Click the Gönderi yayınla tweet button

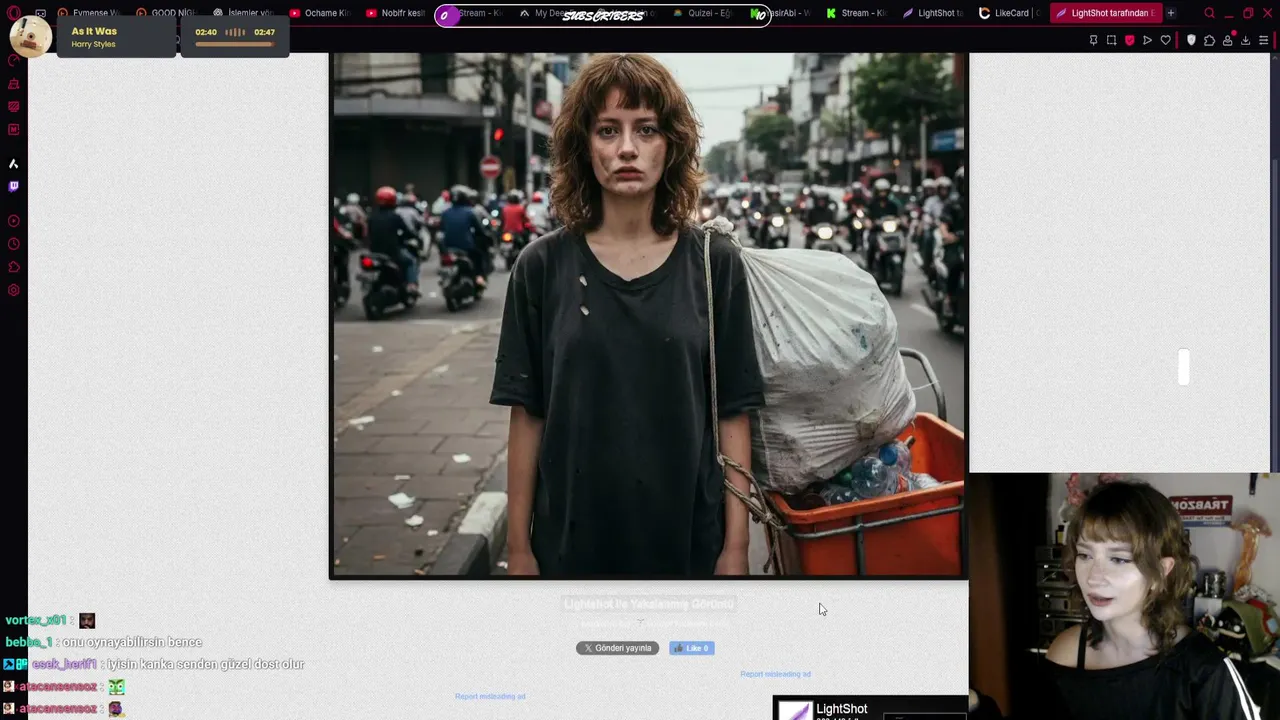click(617, 648)
